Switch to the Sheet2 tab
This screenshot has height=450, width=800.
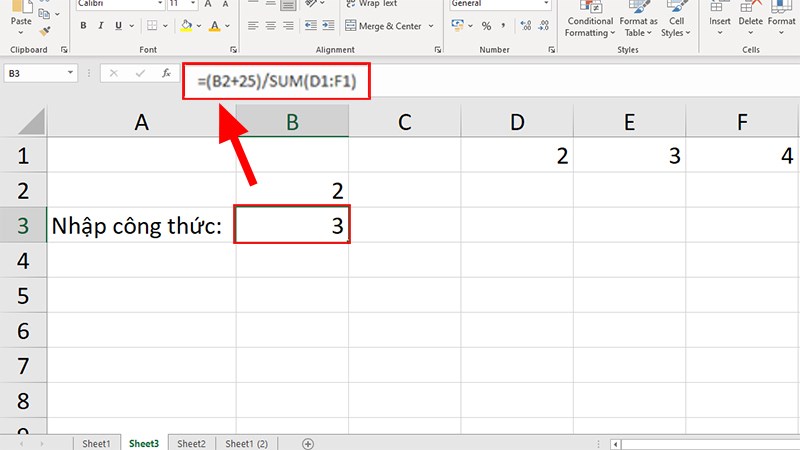[x=190, y=443]
